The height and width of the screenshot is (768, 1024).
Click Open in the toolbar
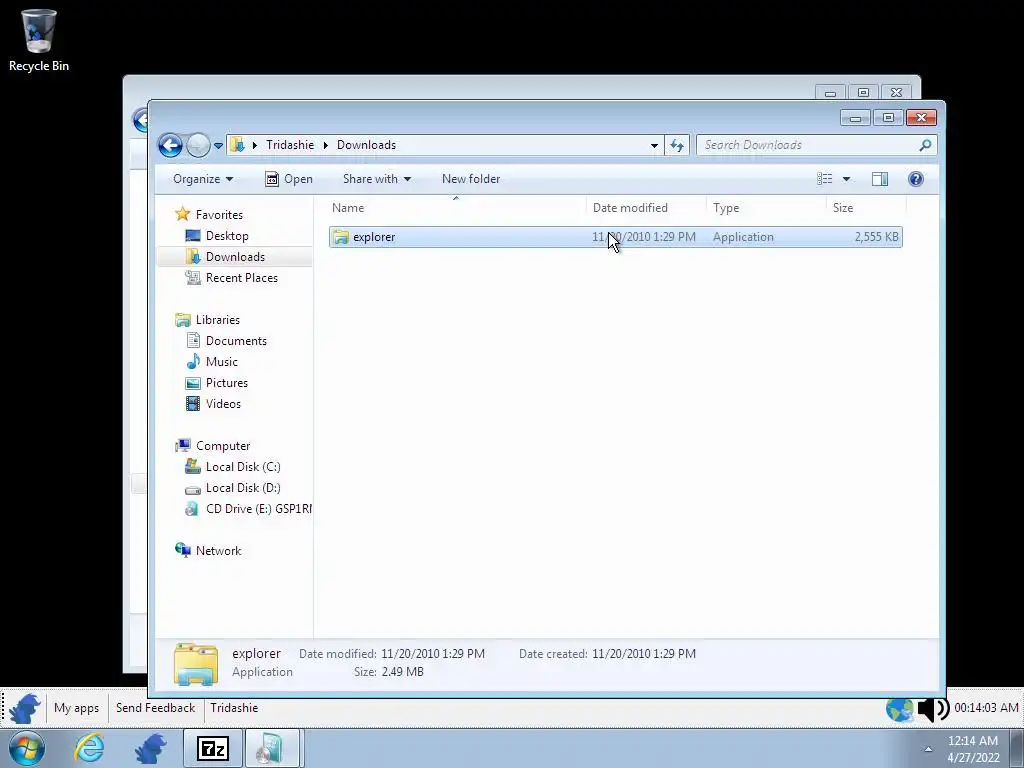point(289,179)
